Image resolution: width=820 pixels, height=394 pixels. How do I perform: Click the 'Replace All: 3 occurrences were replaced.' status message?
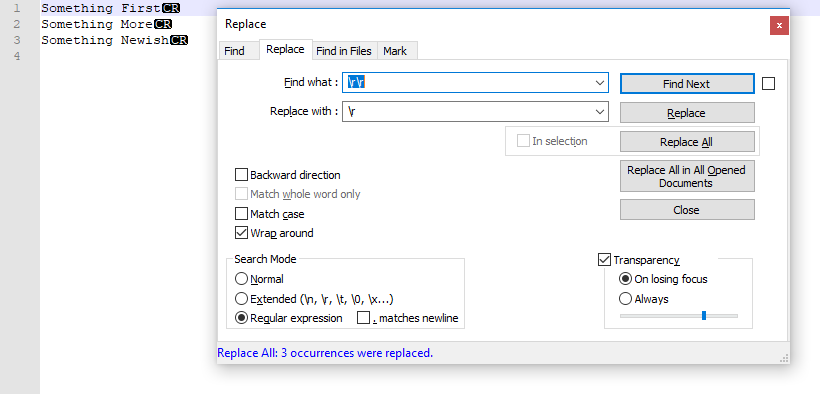coord(325,353)
